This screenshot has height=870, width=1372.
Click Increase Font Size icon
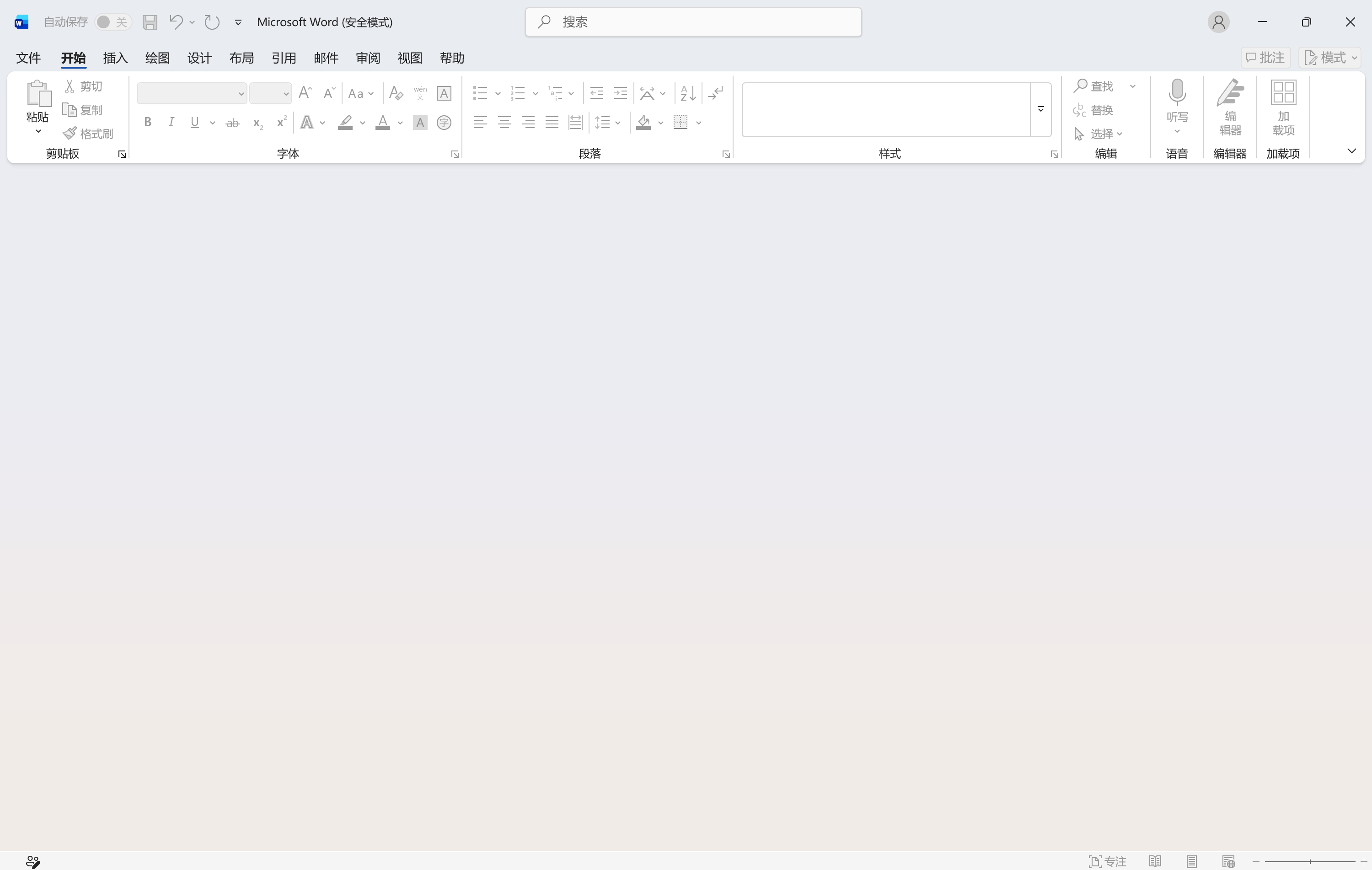tap(305, 92)
